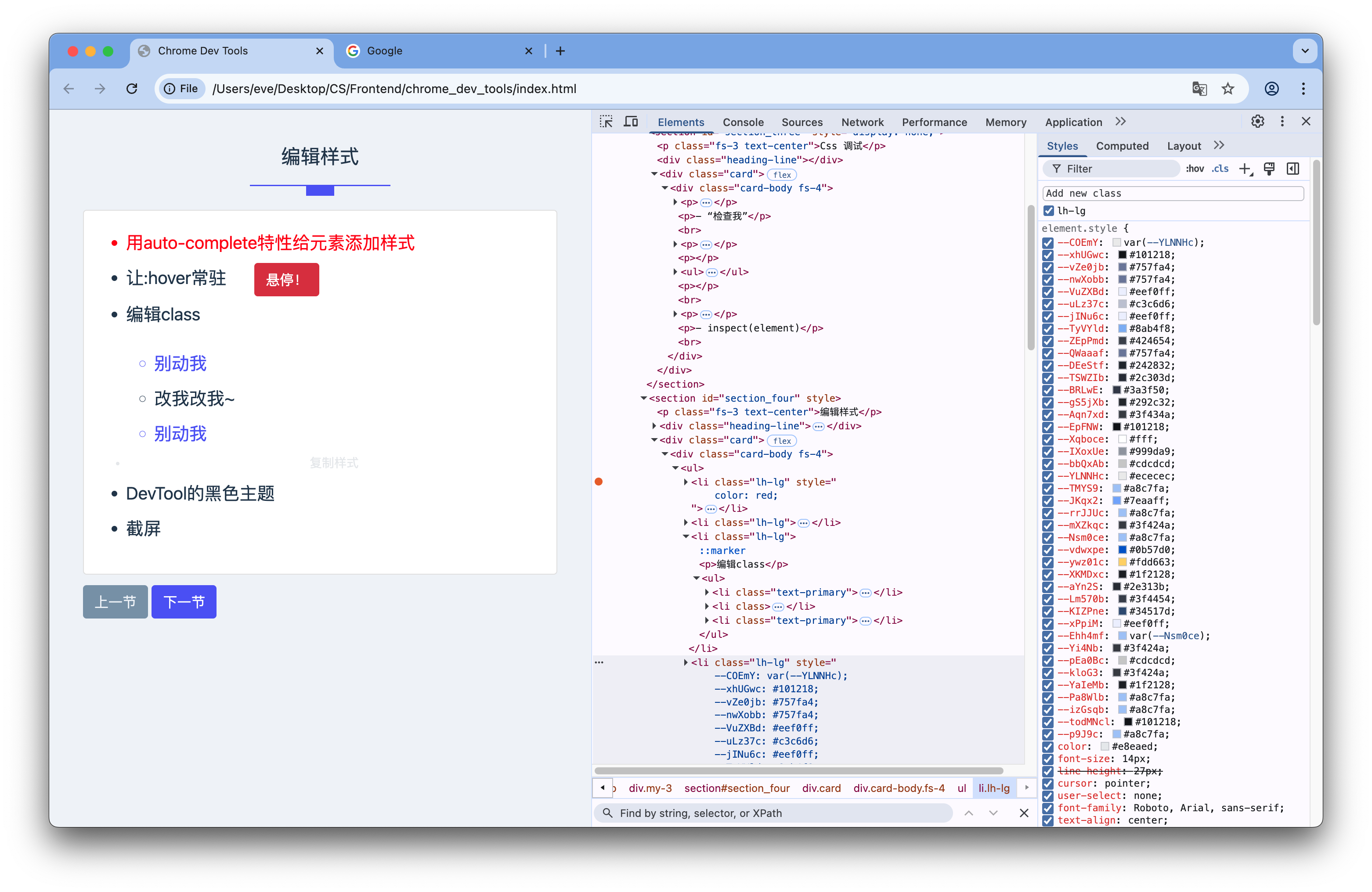Expand the section_four heading-line div node

coord(654,426)
